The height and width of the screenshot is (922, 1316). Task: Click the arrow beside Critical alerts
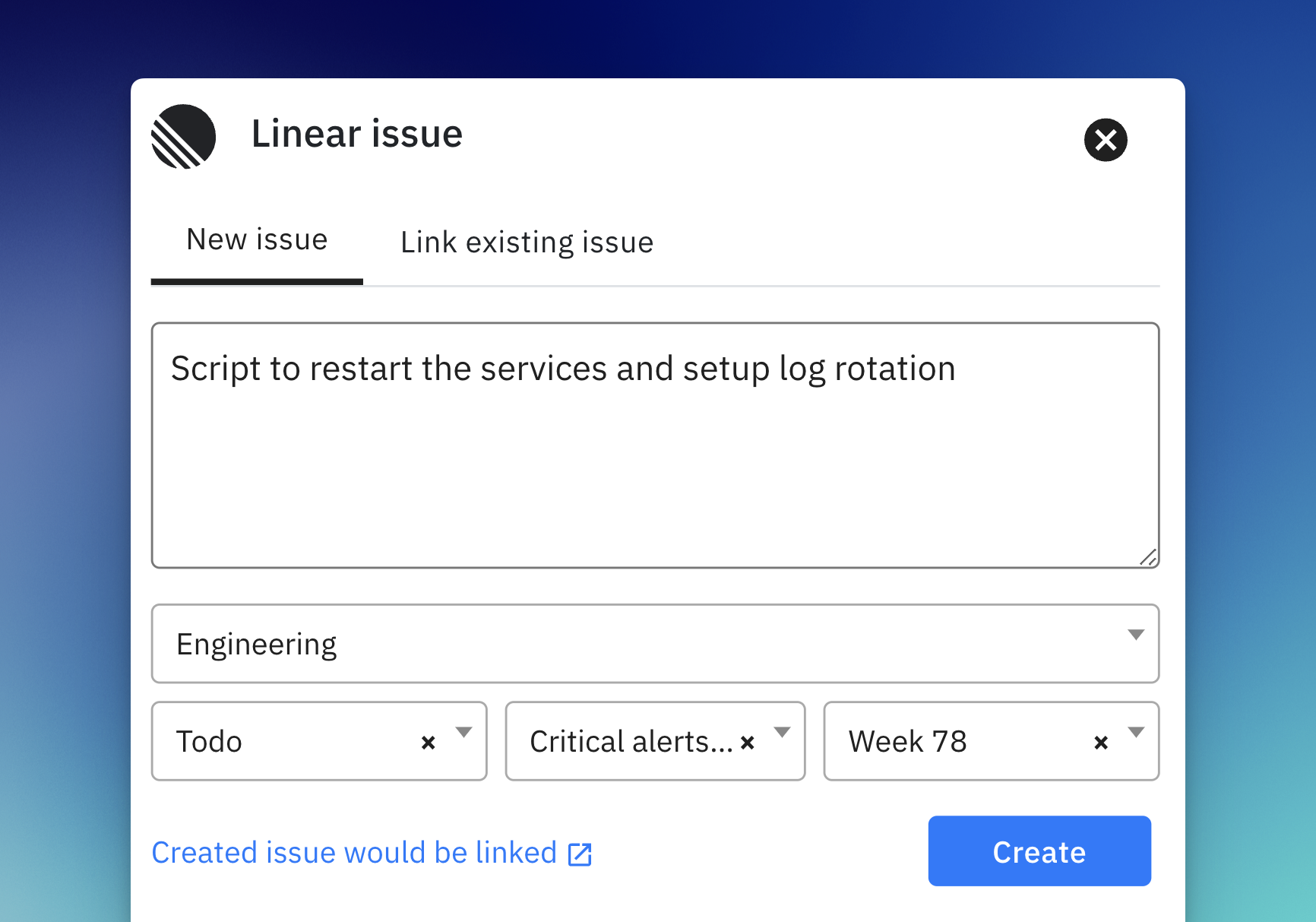coord(782,732)
